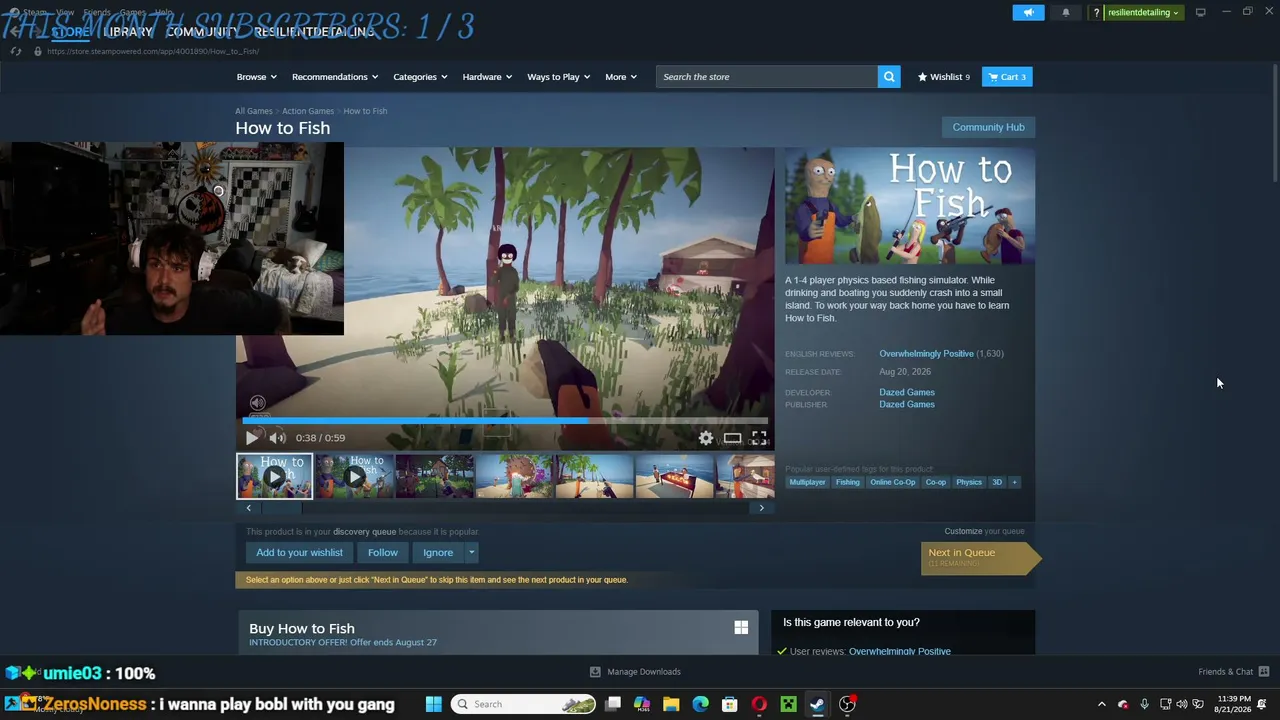Expand the Browse dropdown menu

coord(256,77)
